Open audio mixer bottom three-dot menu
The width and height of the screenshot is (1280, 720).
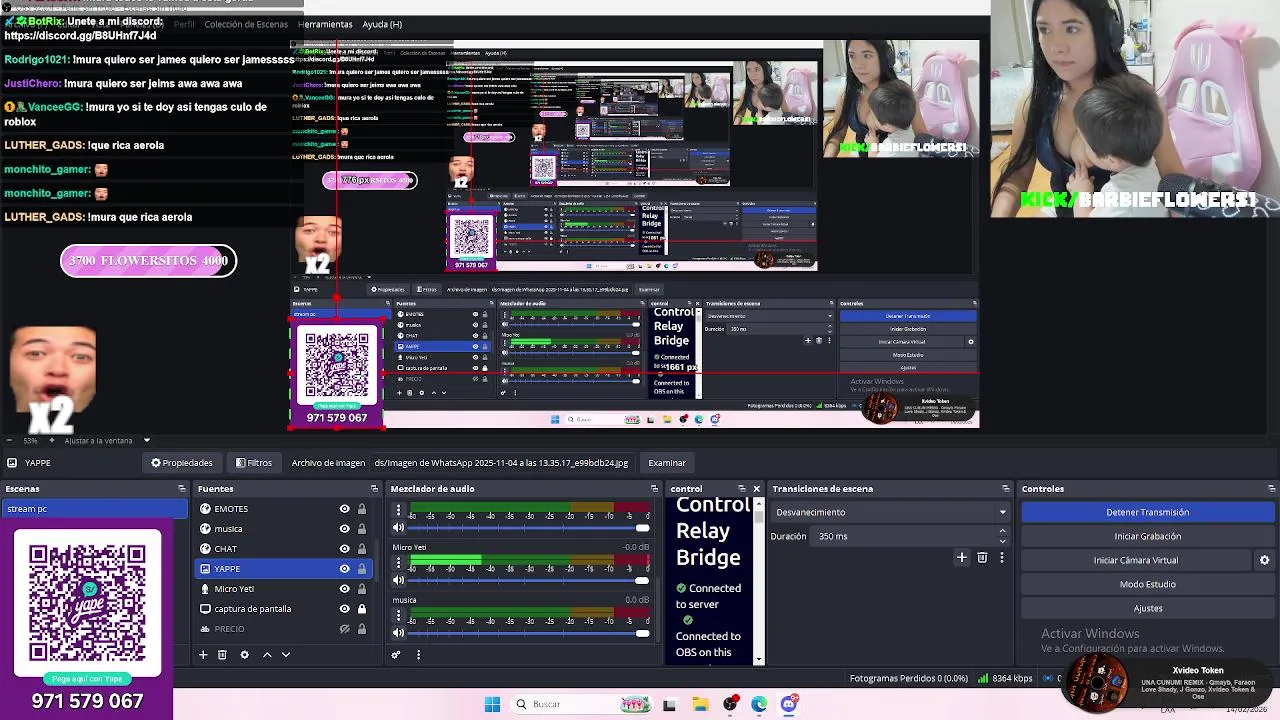[418, 655]
